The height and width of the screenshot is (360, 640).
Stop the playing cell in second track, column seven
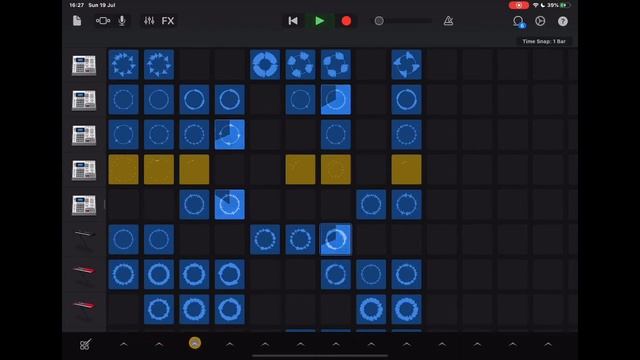(336, 100)
